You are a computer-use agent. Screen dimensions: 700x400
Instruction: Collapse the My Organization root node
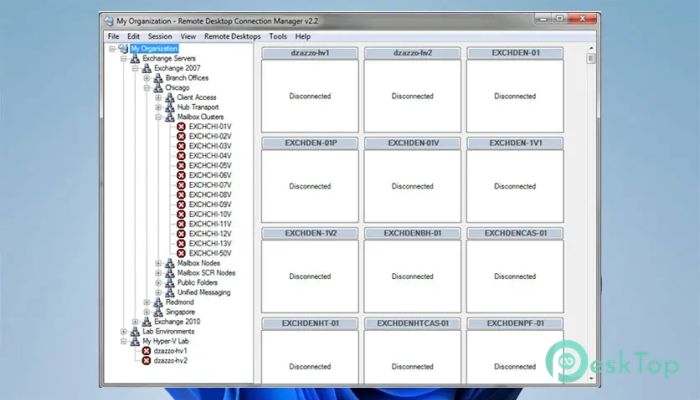click(112, 49)
